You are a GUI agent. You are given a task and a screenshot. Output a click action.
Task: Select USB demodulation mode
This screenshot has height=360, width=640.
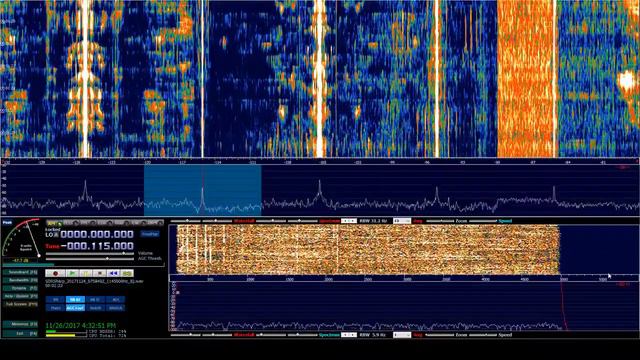click(x=121, y=223)
